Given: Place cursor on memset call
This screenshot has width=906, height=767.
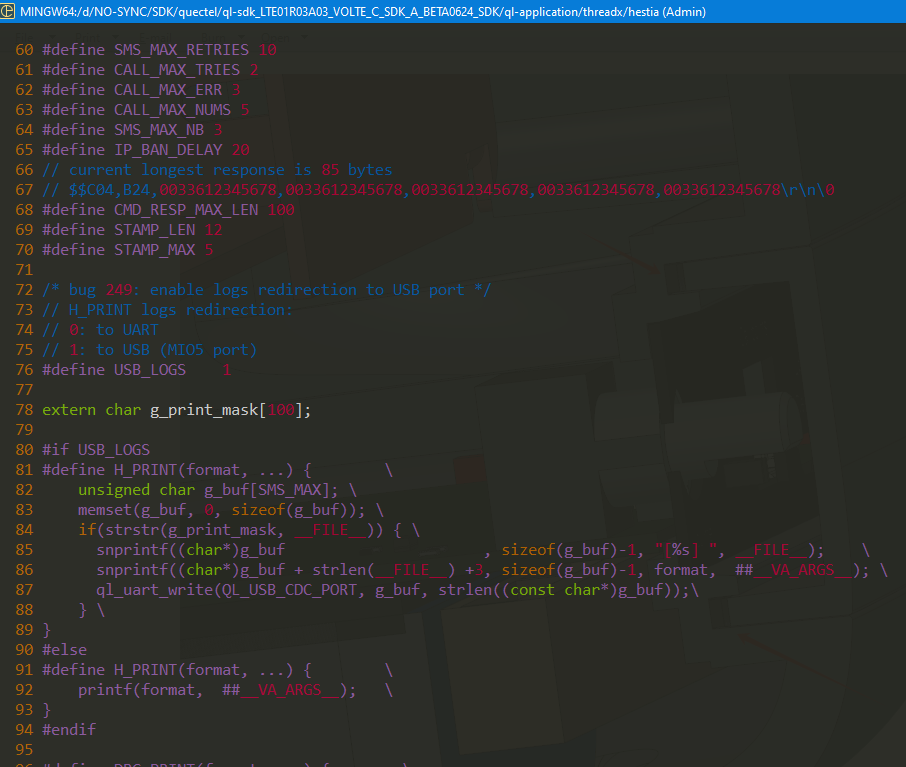Looking at the screenshot, I should click(x=105, y=510).
